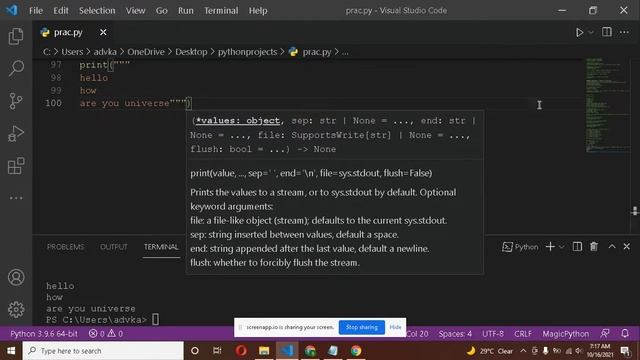Select Python 3.9.6 64-bit interpreter in status bar
The height and width of the screenshot is (360, 640).
click(44, 334)
